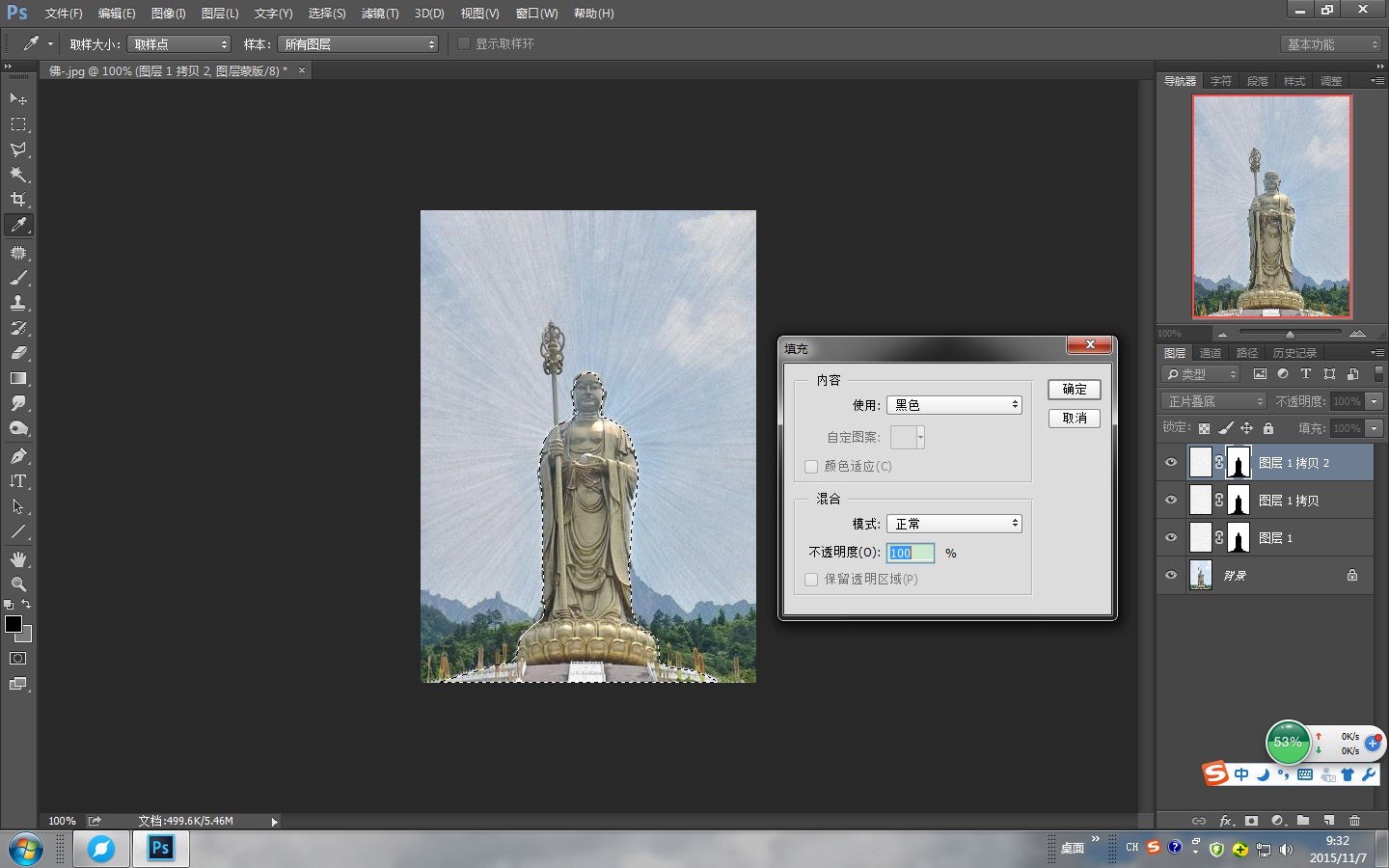Screen dimensions: 1389x868
Task: Select the Clone Stamp tool
Action: pyautogui.click(x=18, y=303)
